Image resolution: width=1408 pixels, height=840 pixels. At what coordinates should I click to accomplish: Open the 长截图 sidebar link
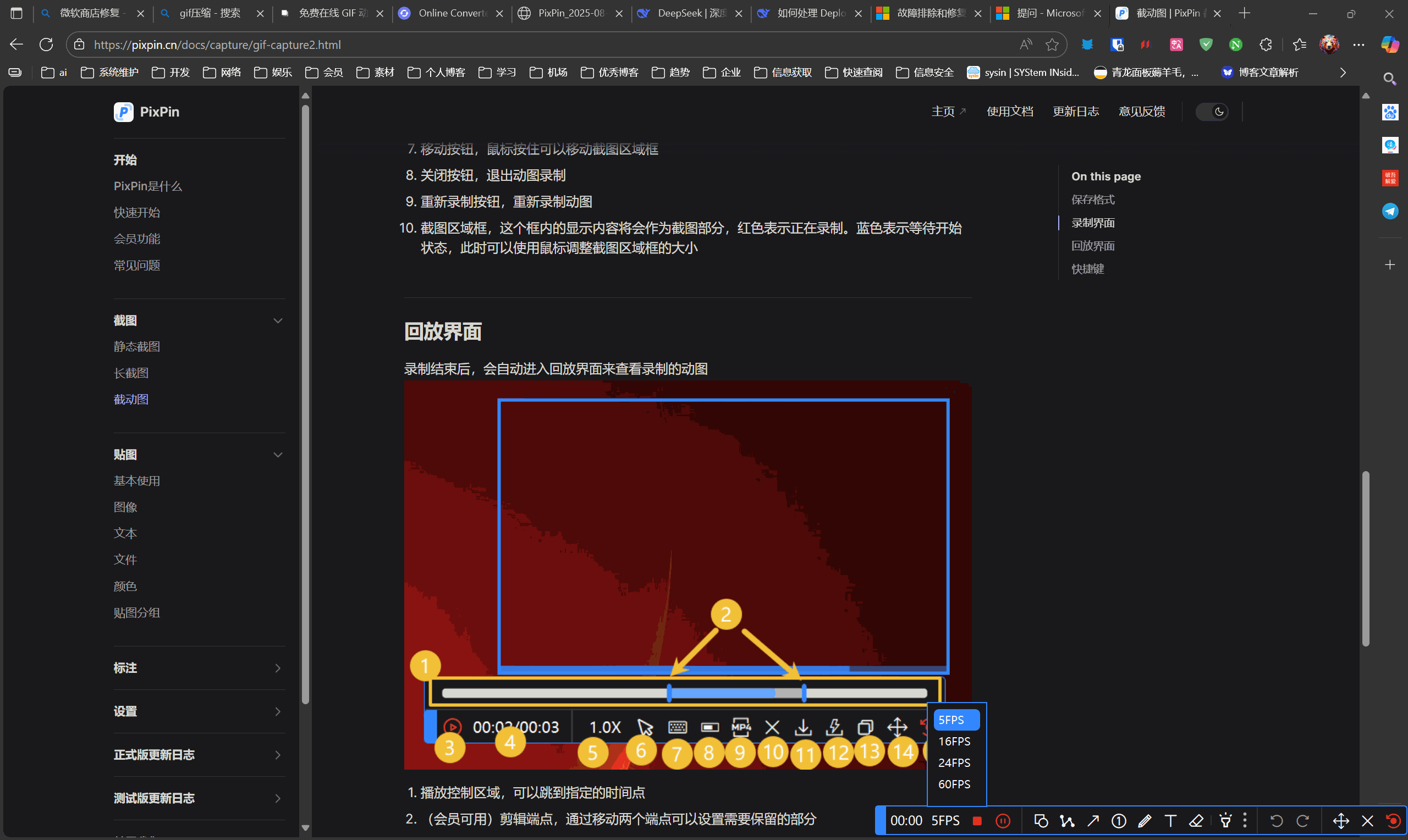131,373
